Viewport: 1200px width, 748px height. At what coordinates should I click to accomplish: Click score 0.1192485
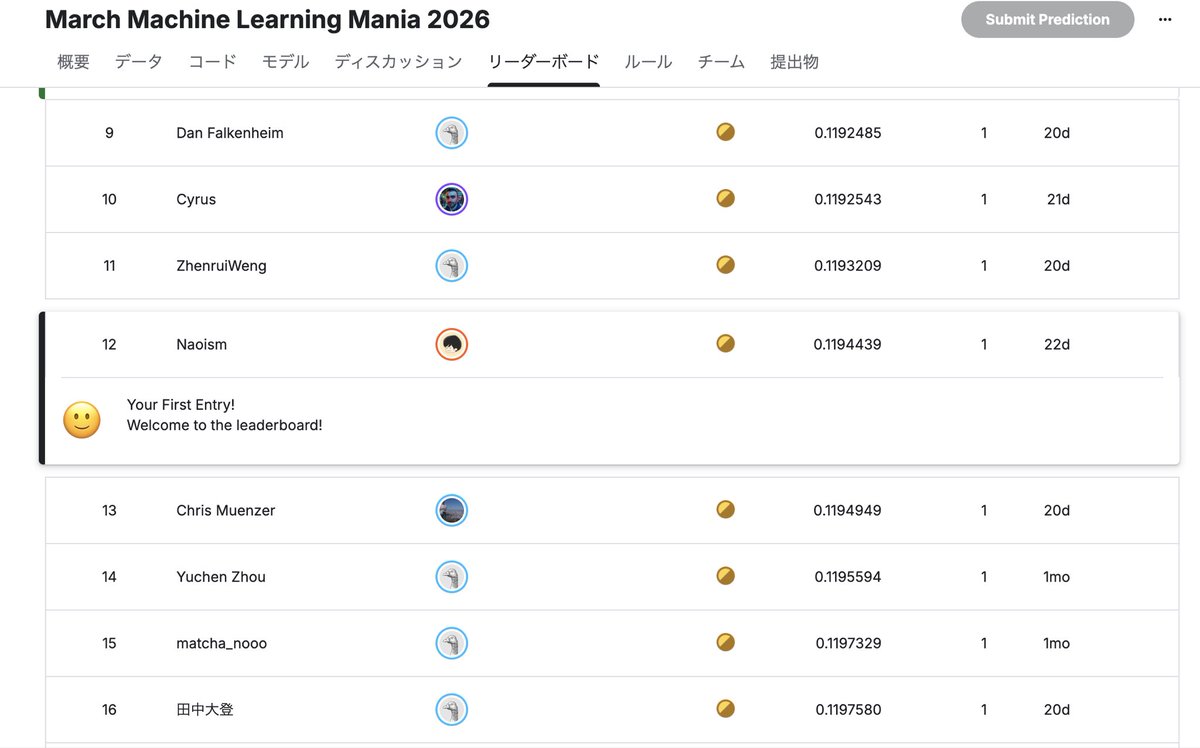click(x=848, y=133)
